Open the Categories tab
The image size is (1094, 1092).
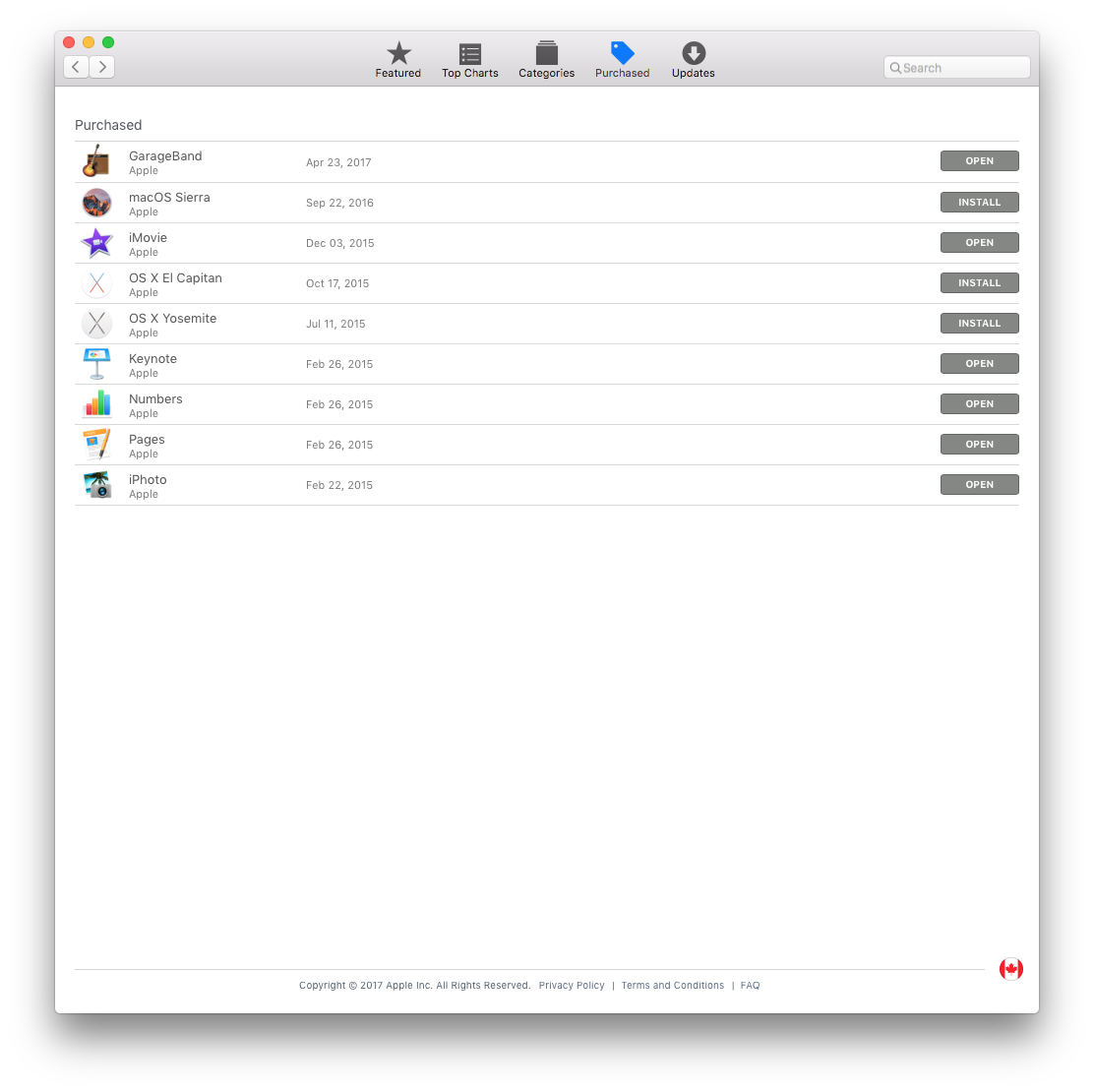(546, 60)
